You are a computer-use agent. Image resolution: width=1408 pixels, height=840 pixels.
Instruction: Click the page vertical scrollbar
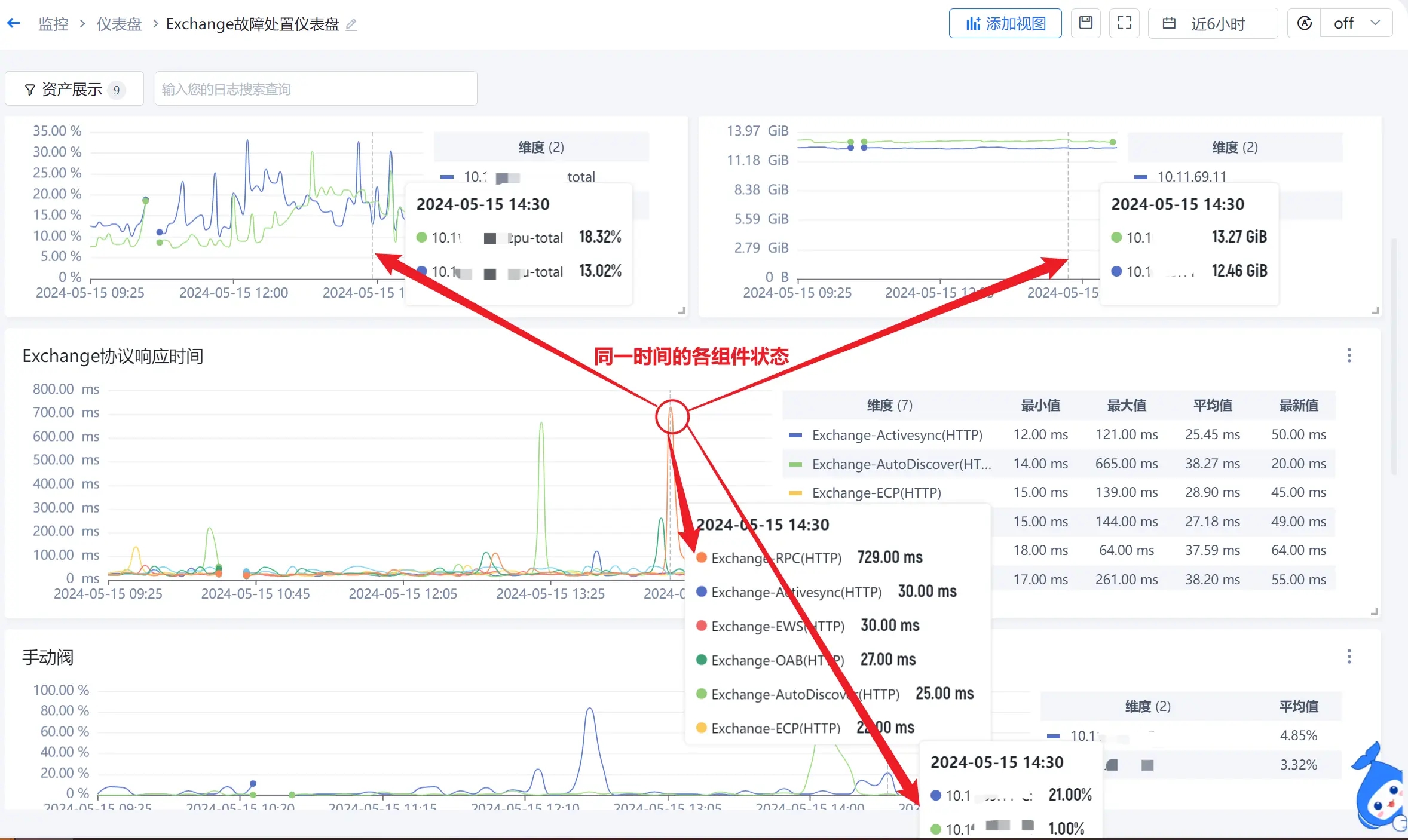pyautogui.click(x=1394, y=356)
